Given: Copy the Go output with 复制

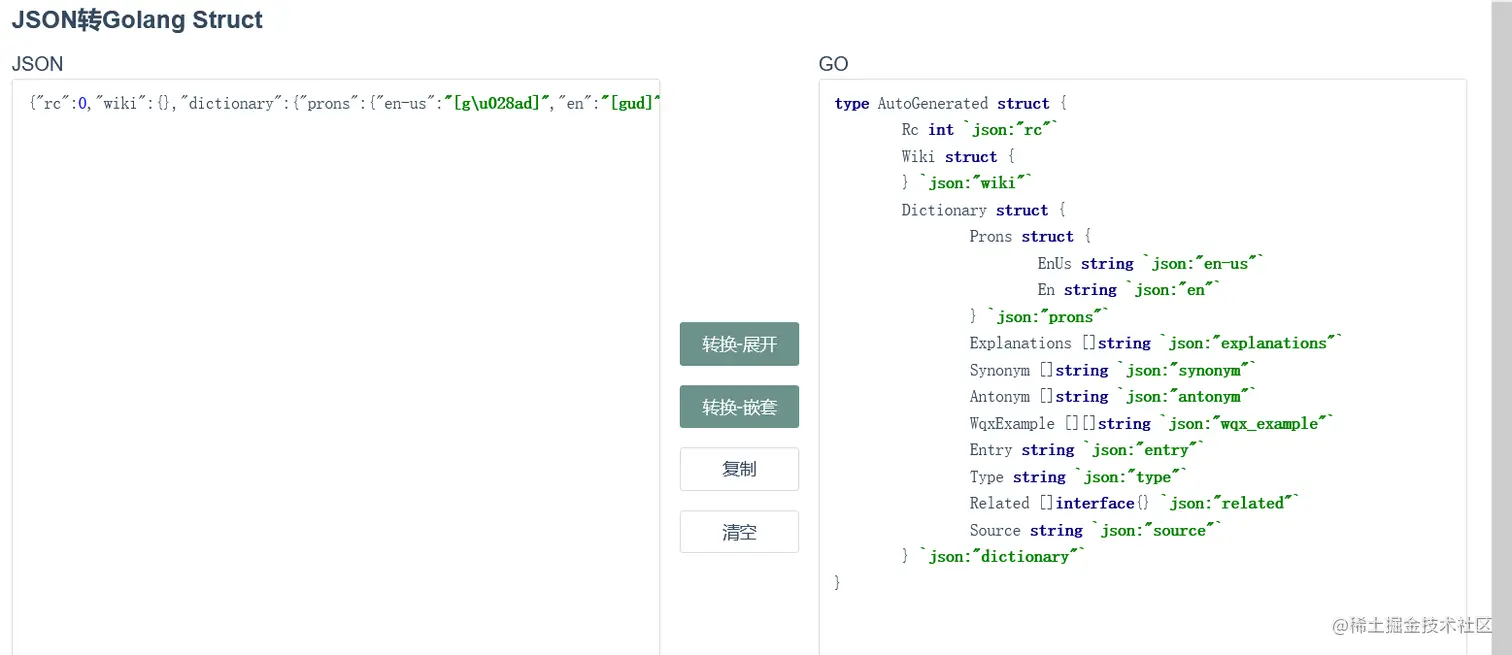Looking at the screenshot, I should pyautogui.click(x=739, y=469).
